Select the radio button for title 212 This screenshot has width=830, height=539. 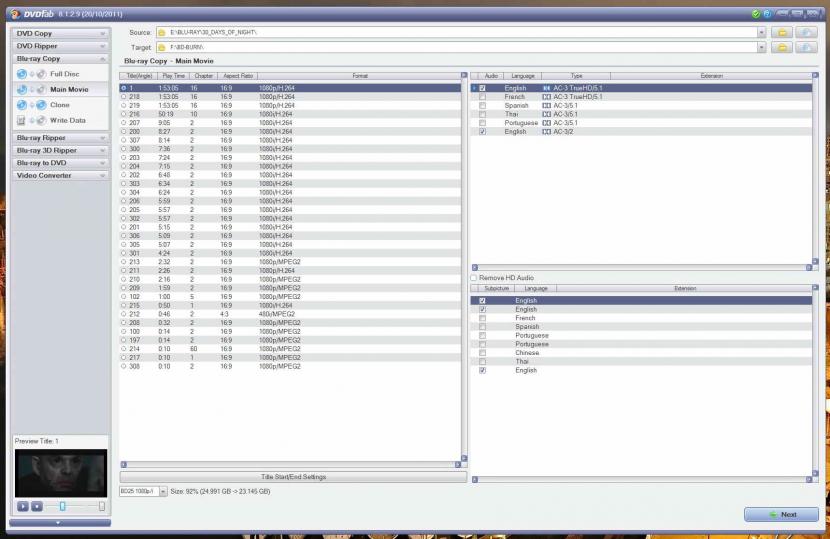tap(124, 314)
